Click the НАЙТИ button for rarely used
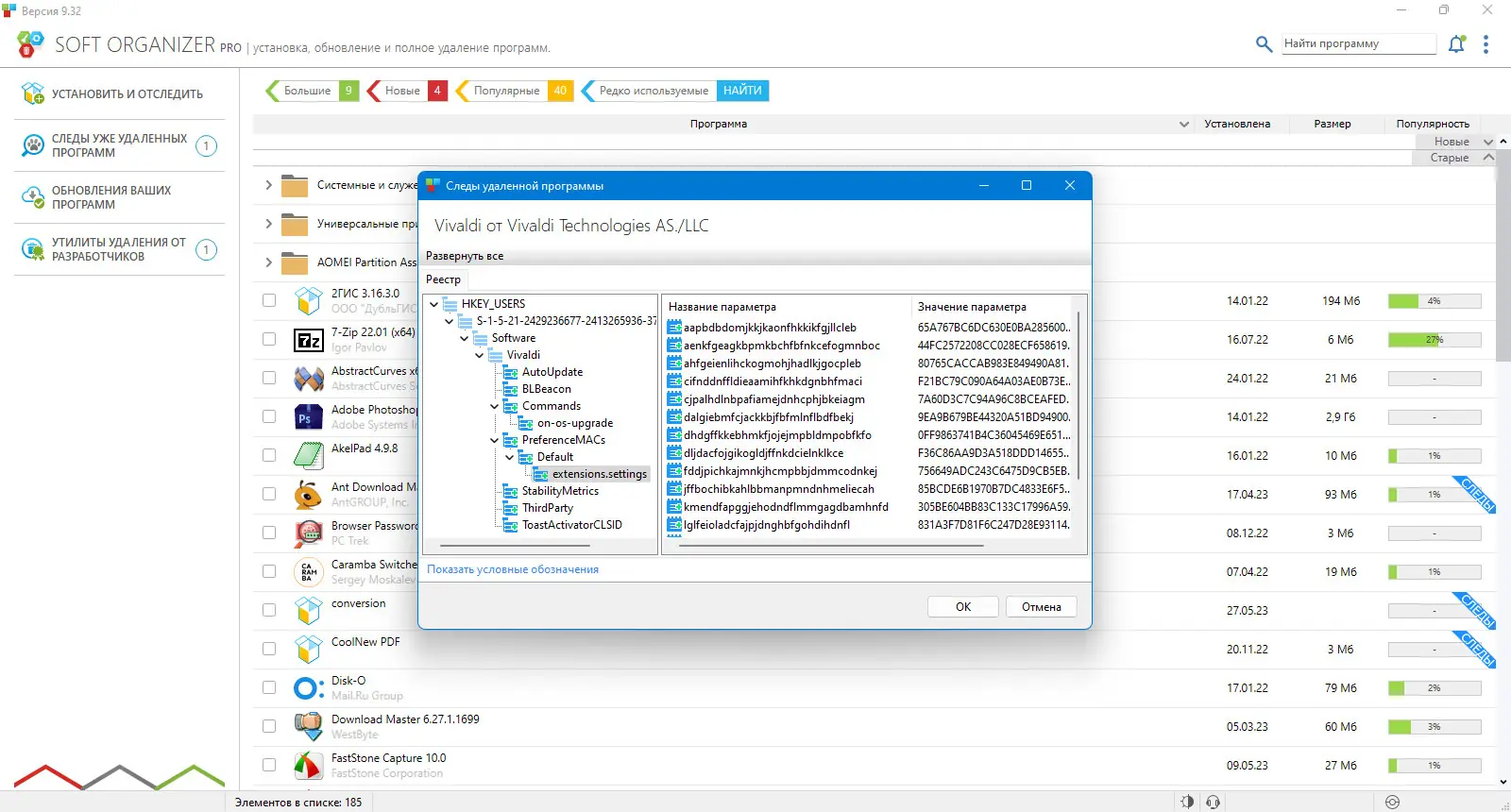The height and width of the screenshot is (812, 1511). point(742,91)
